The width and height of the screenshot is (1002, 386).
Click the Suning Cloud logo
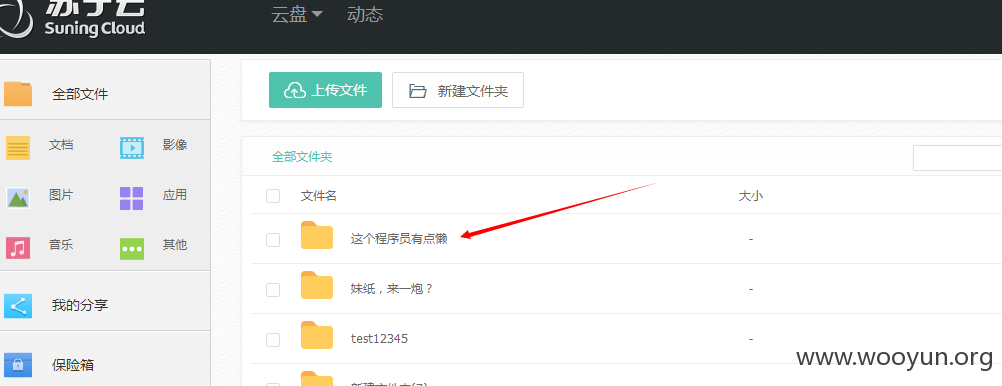click(72, 19)
